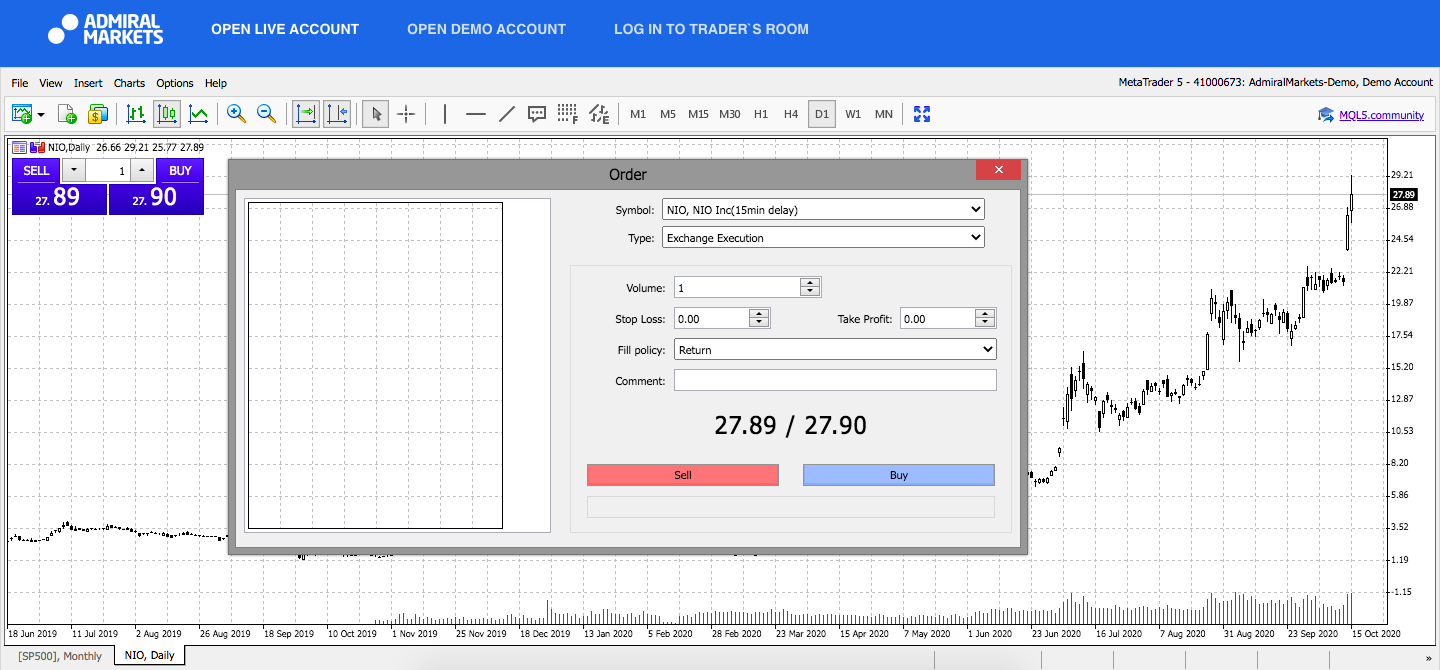Switch chart to candlesticks icon
The height and width of the screenshot is (670, 1440).
167,114
